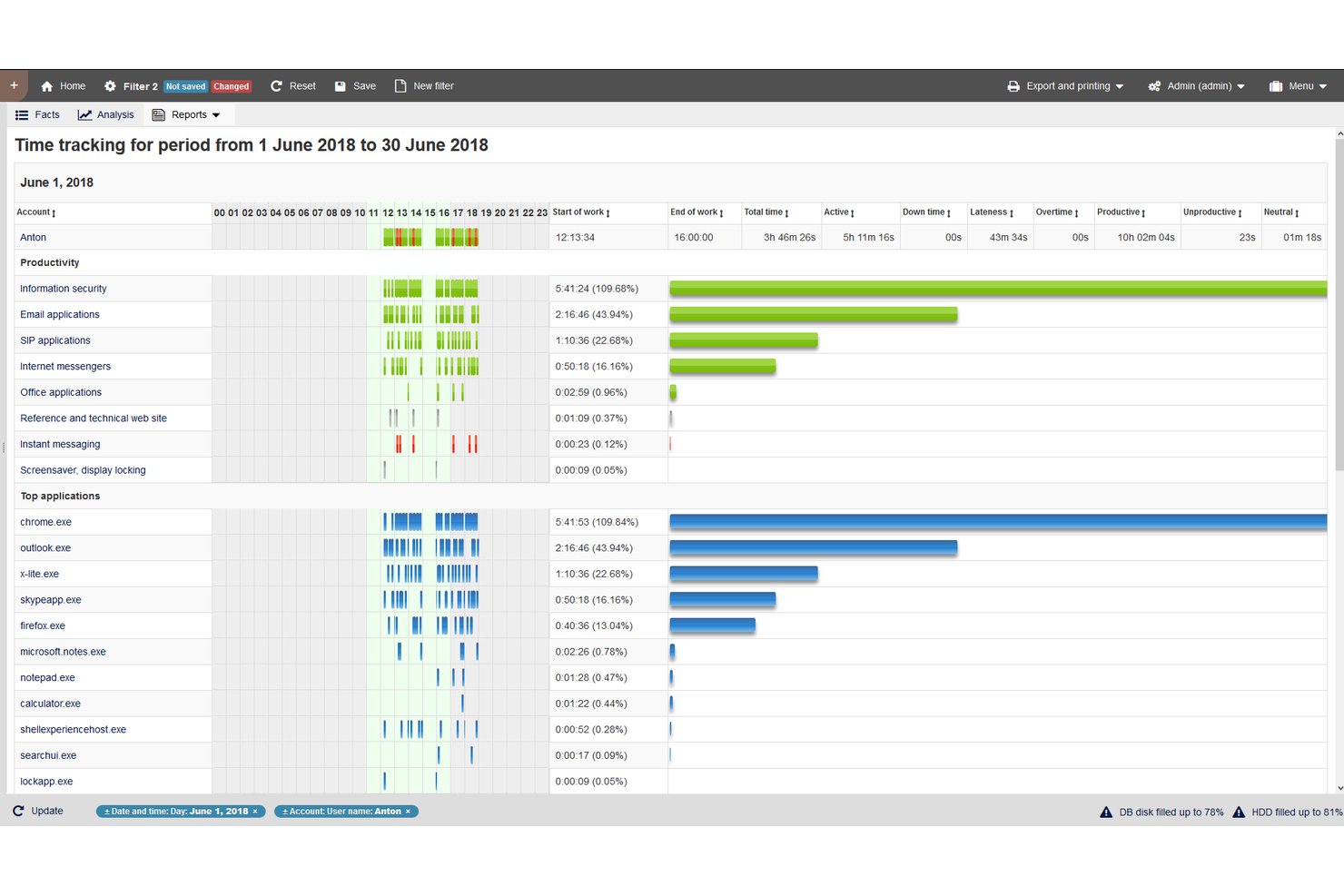Expand the Export and printing dropdown
1344x896 pixels.
tap(1065, 86)
